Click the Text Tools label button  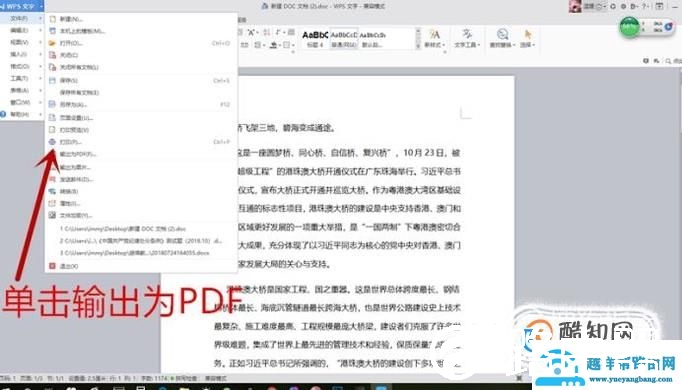coord(467,45)
